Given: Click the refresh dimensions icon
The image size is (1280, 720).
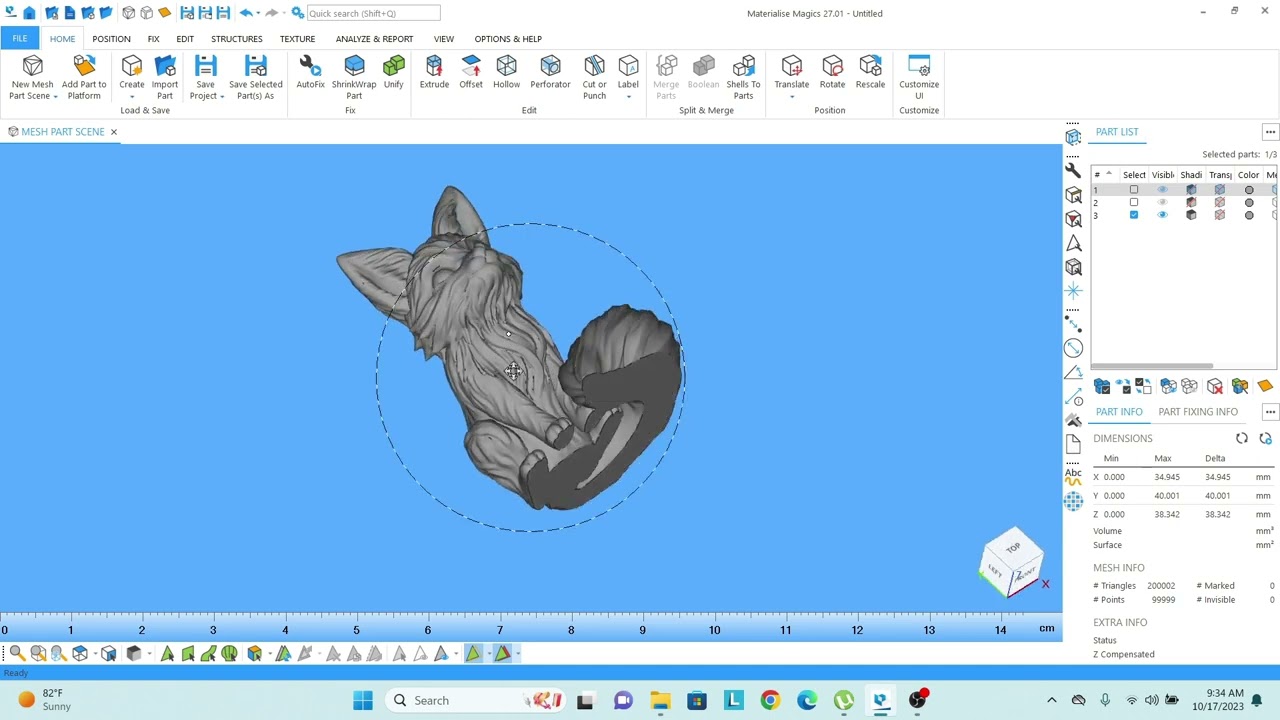Looking at the screenshot, I should click(1242, 438).
